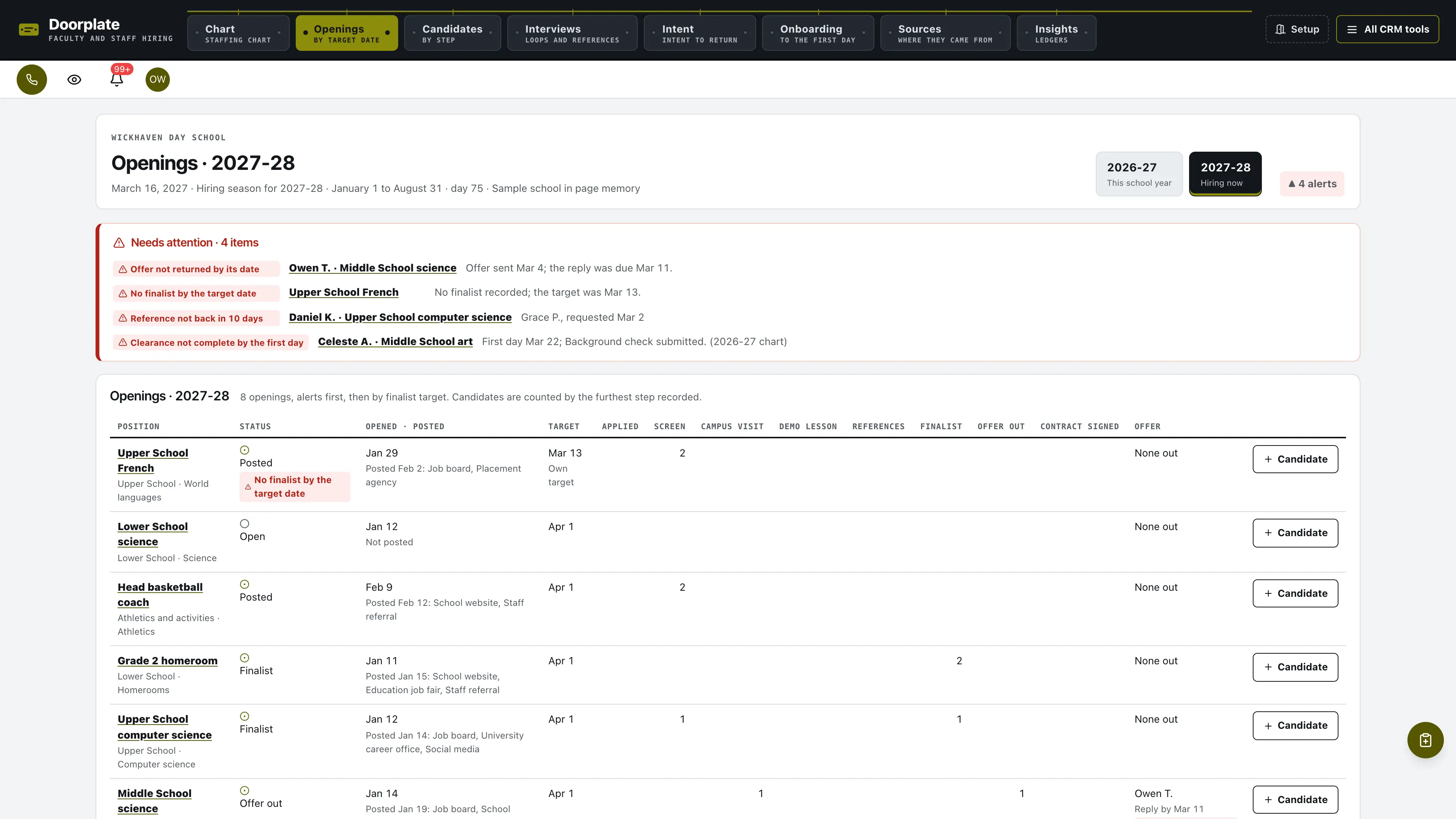The image size is (1456, 819).
Task: Click the STATUS column header
Action: [x=255, y=427]
